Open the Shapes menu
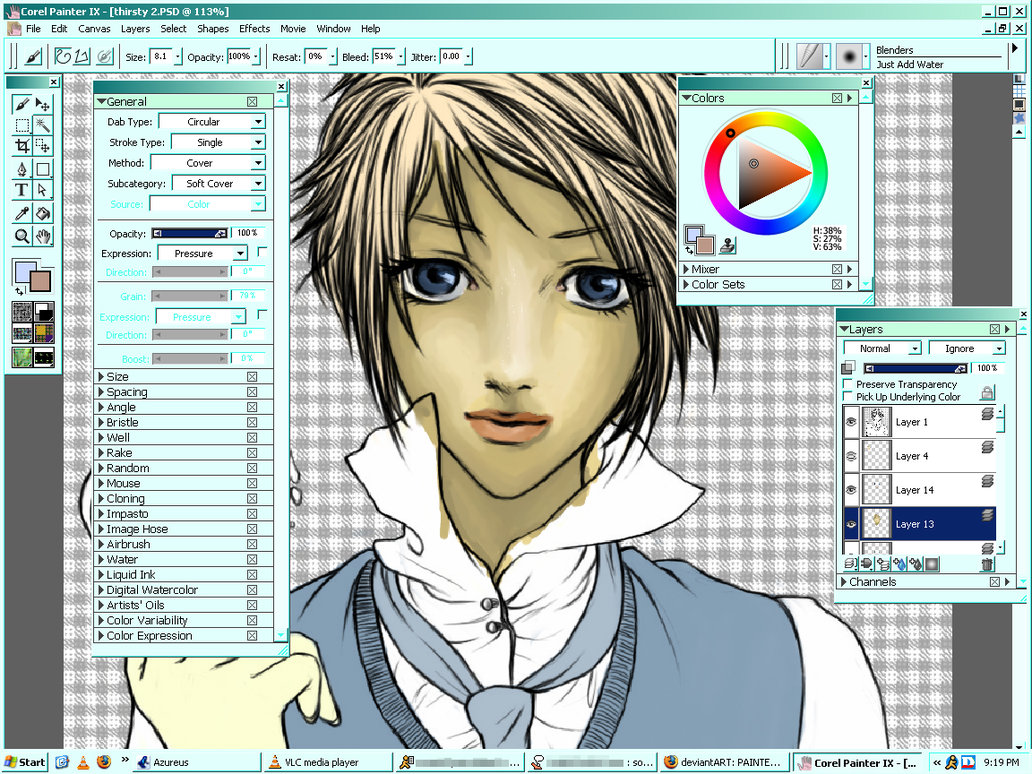The width and height of the screenshot is (1032, 774). click(213, 29)
